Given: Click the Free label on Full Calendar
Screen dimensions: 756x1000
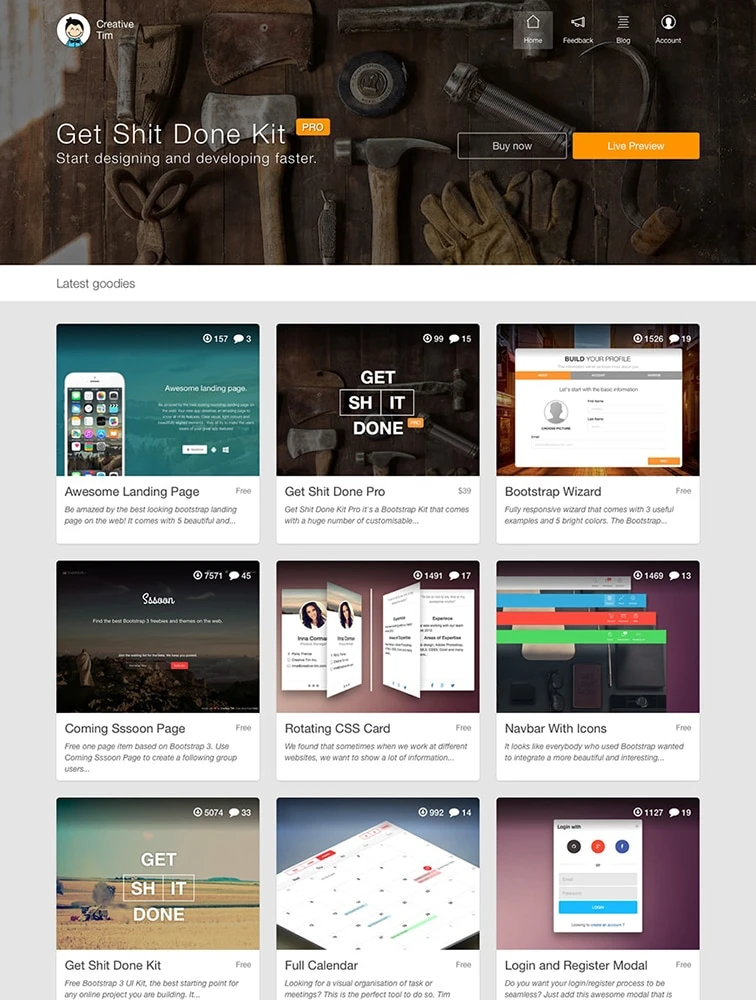Looking at the screenshot, I should pyautogui.click(x=463, y=965).
